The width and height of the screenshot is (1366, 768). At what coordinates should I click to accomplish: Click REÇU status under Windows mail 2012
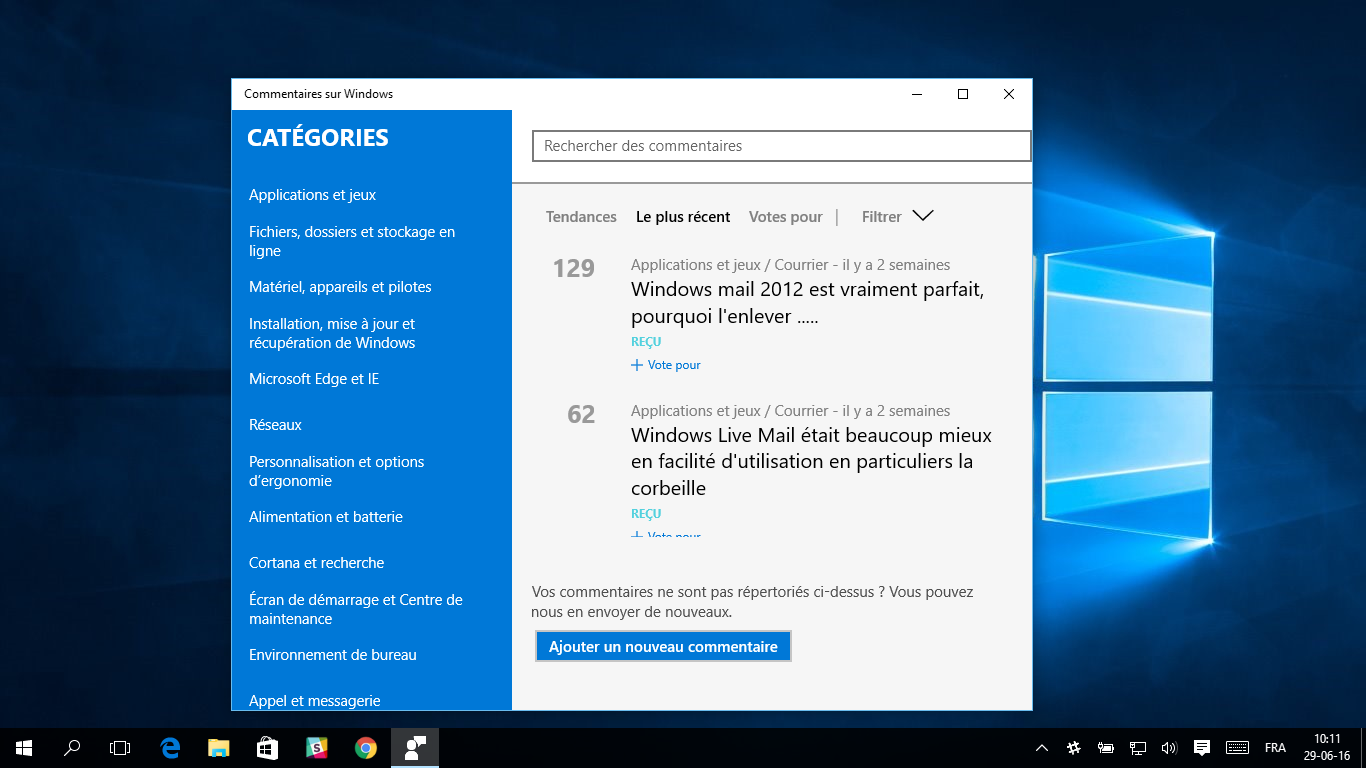point(646,342)
